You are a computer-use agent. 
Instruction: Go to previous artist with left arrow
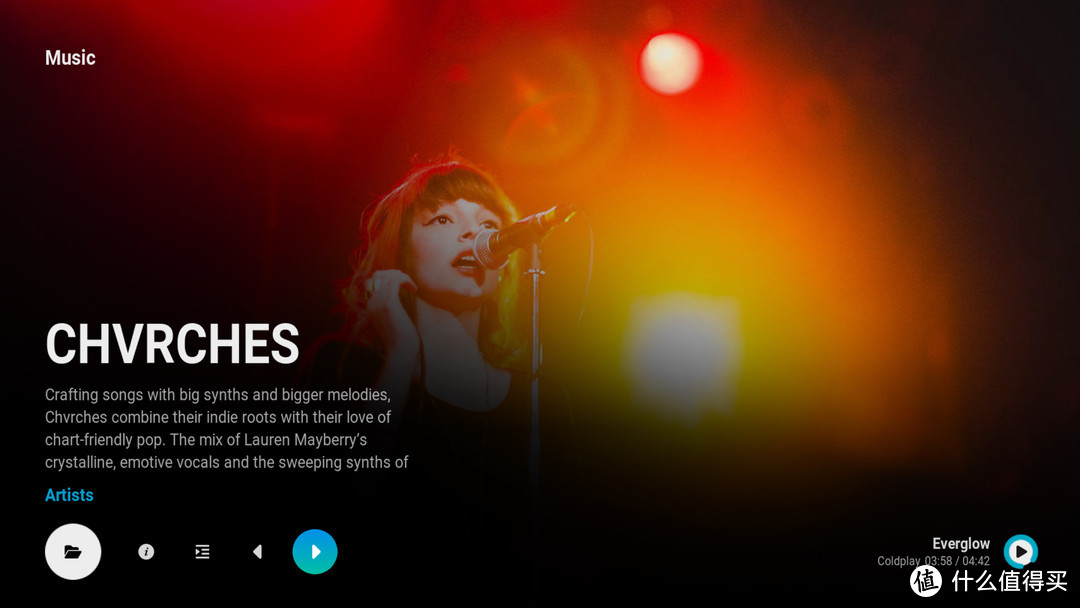(258, 552)
